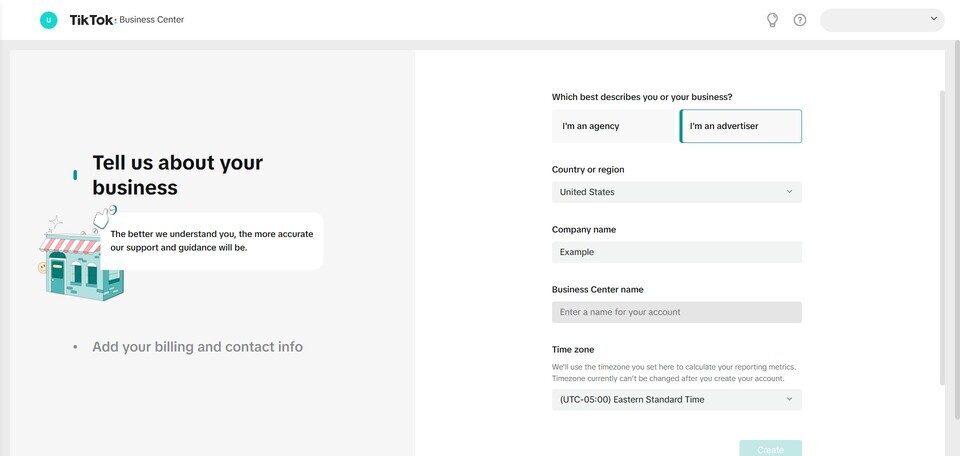Click the United States dropdown arrow
960x456 pixels.
click(x=789, y=192)
